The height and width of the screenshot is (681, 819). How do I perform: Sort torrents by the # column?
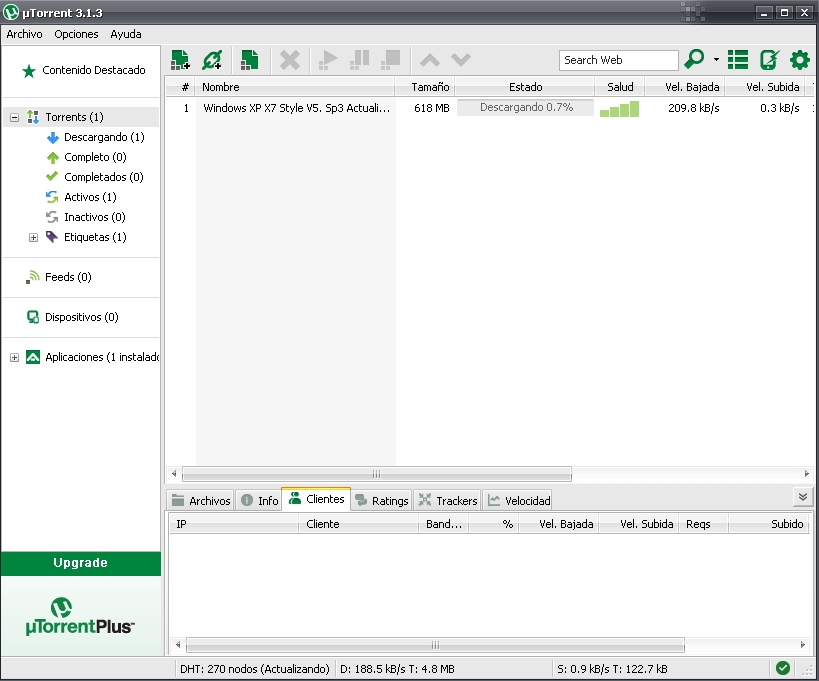tap(181, 87)
